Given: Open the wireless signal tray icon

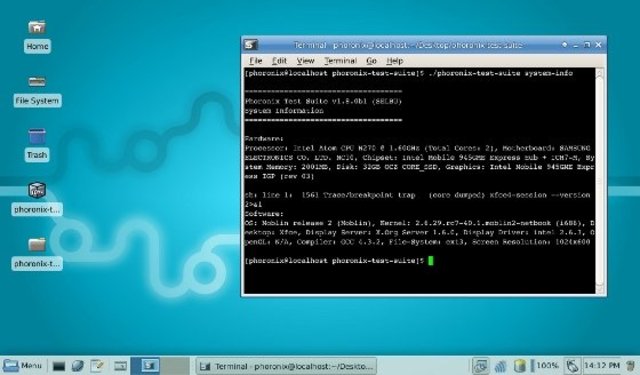Looking at the screenshot, I should coord(500,366).
